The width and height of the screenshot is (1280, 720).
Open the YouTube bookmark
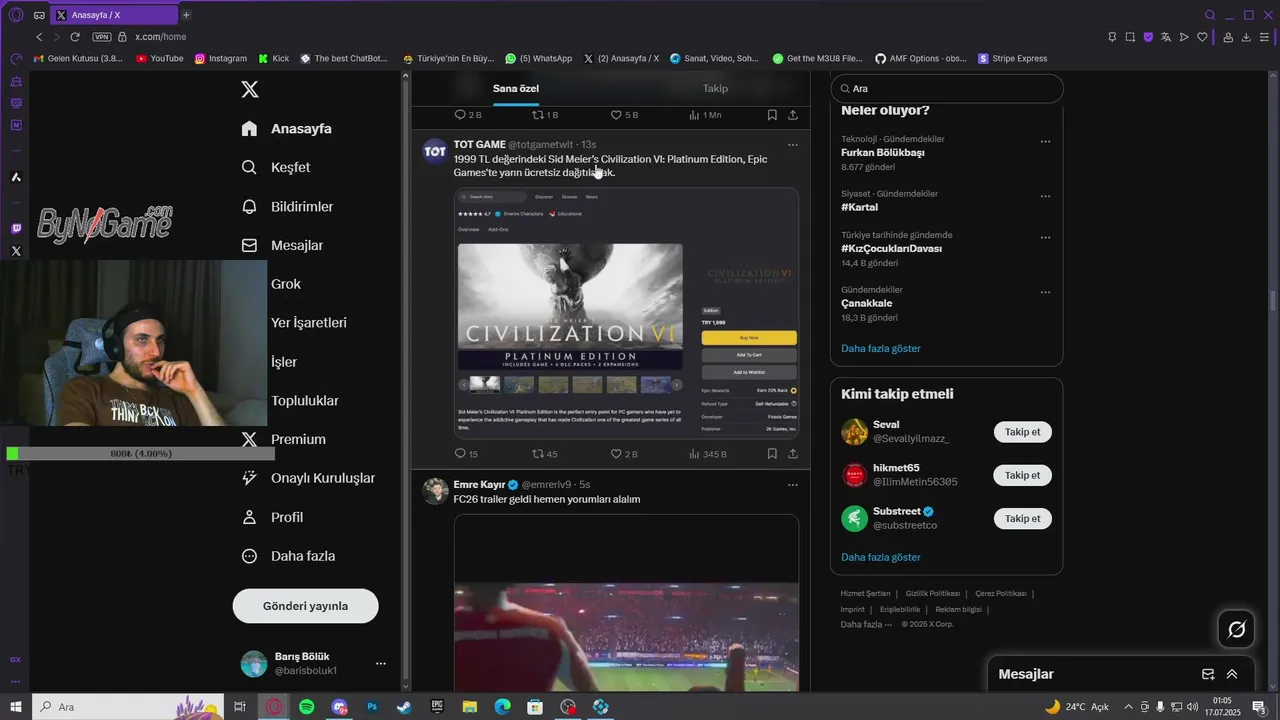159,58
